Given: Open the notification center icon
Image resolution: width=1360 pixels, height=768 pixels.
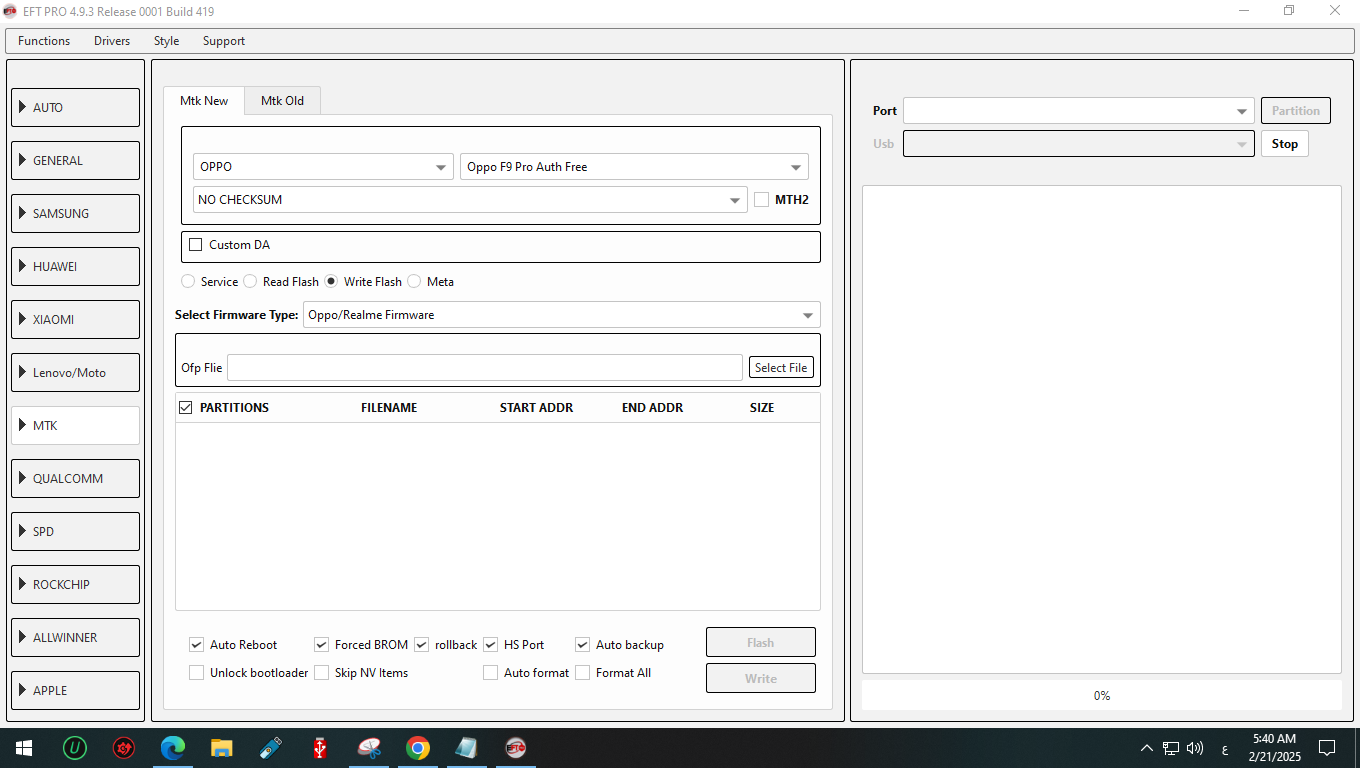Looking at the screenshot, I should coord(1327,748).
